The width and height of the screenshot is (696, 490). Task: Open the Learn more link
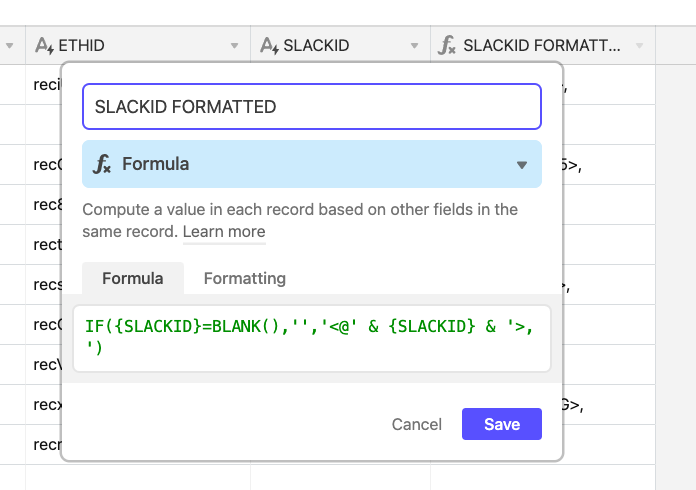pos(224,232)
